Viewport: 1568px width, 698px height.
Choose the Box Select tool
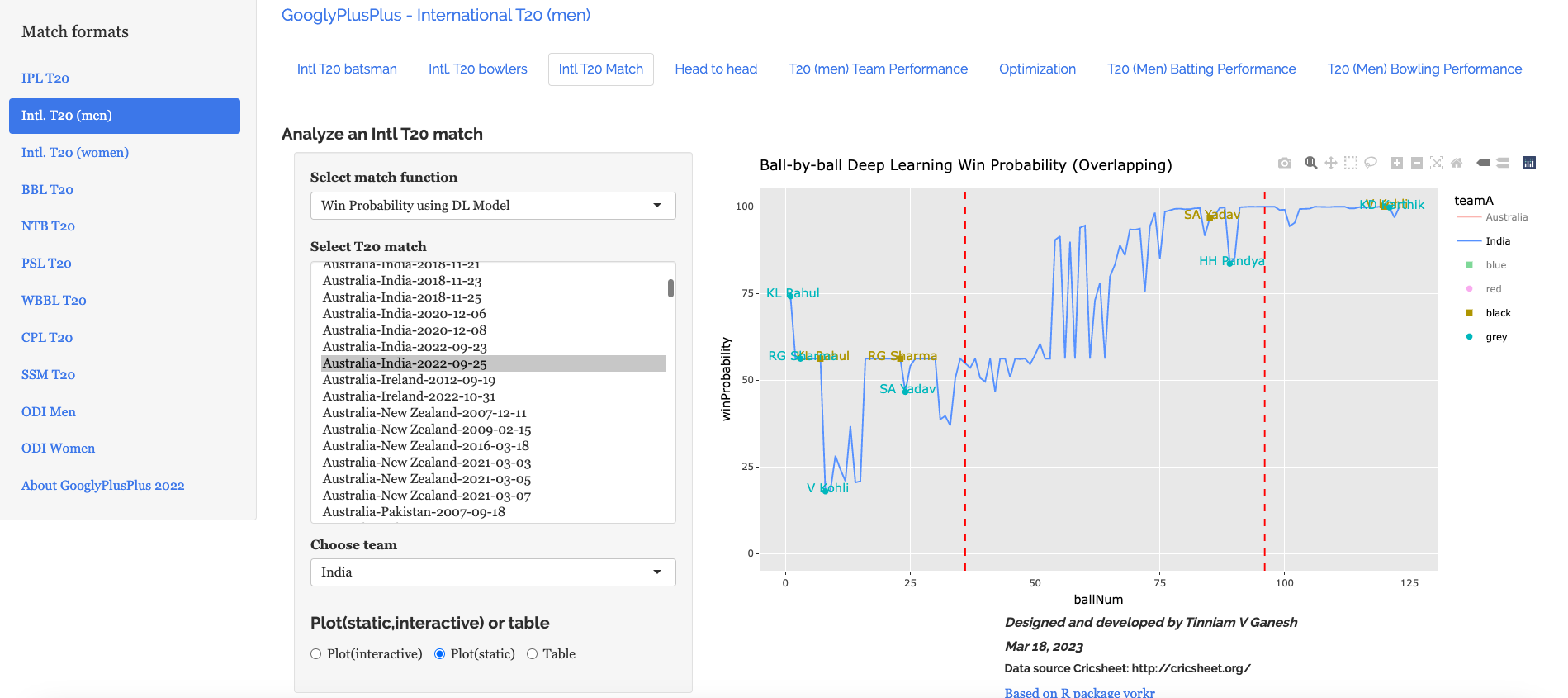point(1351,163)
